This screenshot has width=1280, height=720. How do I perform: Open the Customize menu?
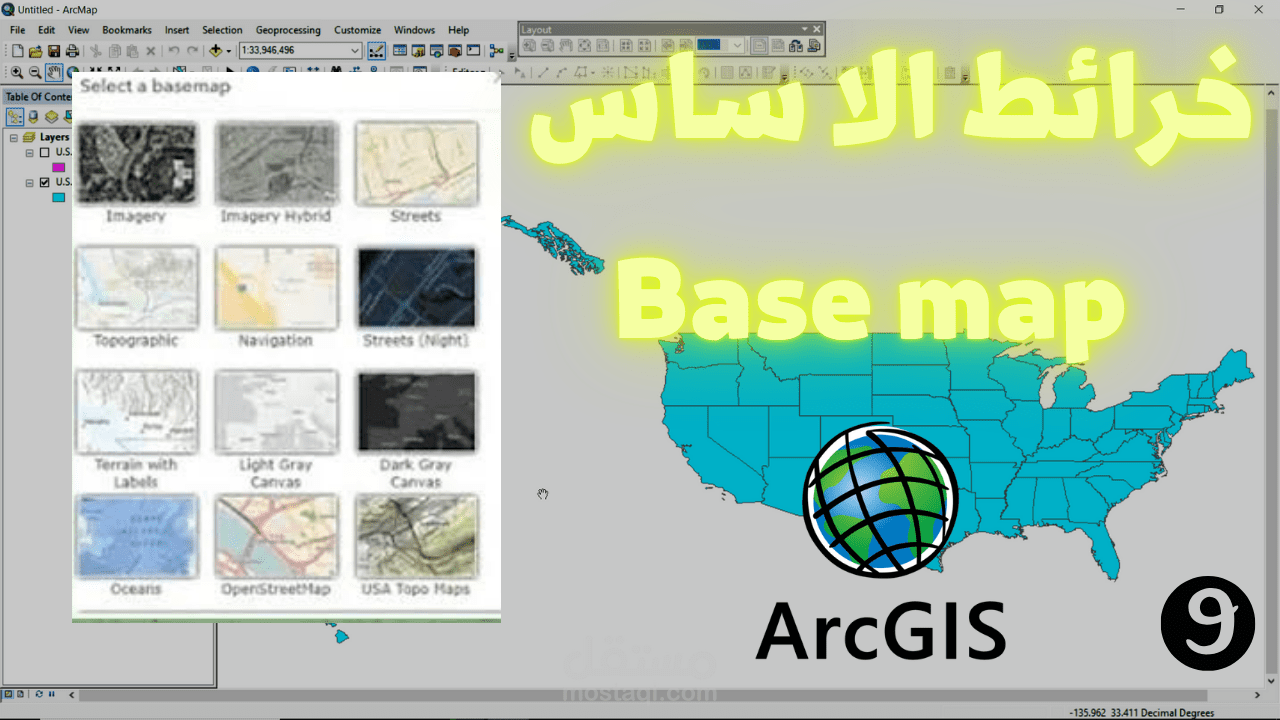pyautogui.click(x=357, y=30)
